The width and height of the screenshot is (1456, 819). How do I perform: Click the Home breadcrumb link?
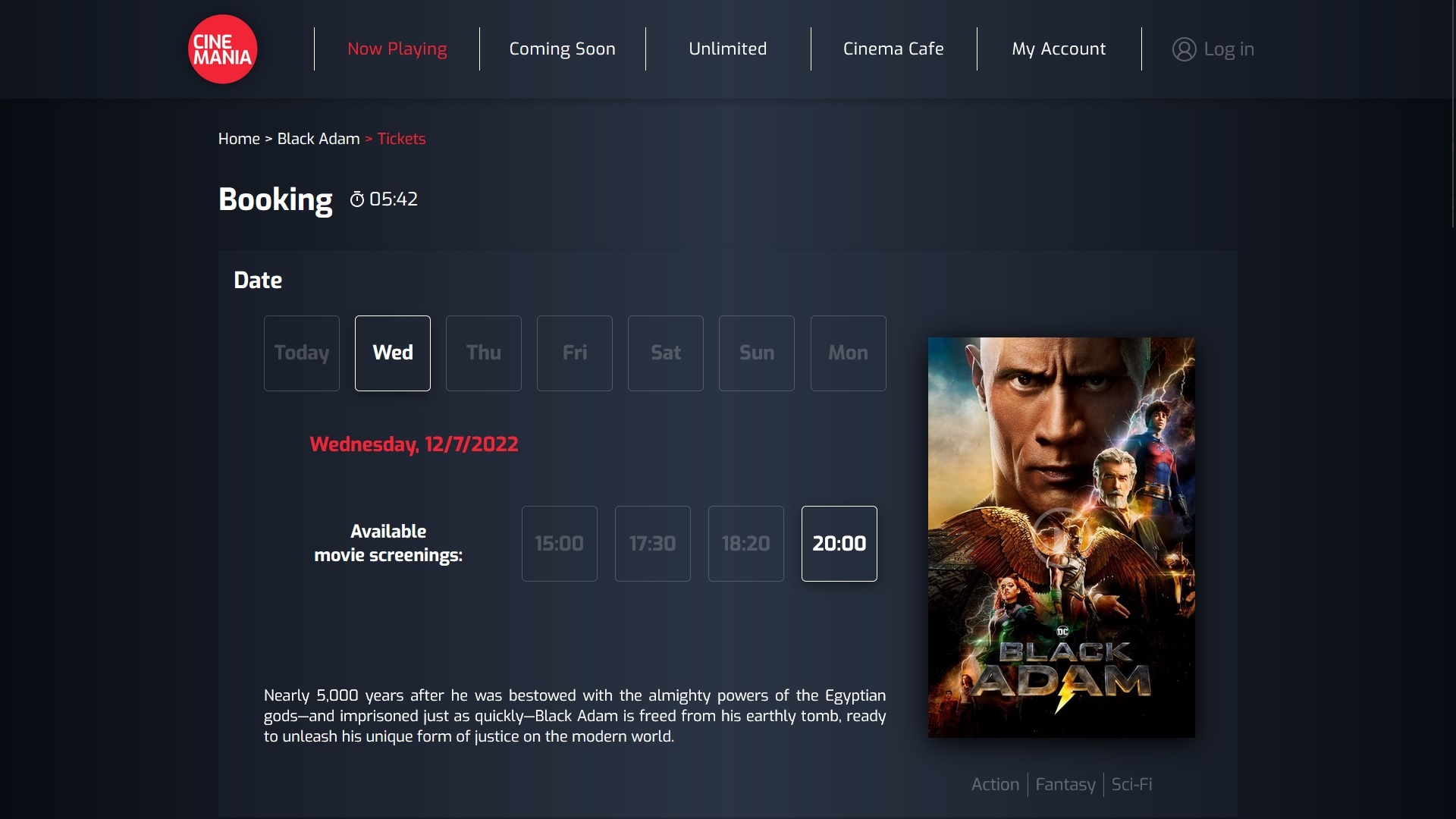point(239,139)
